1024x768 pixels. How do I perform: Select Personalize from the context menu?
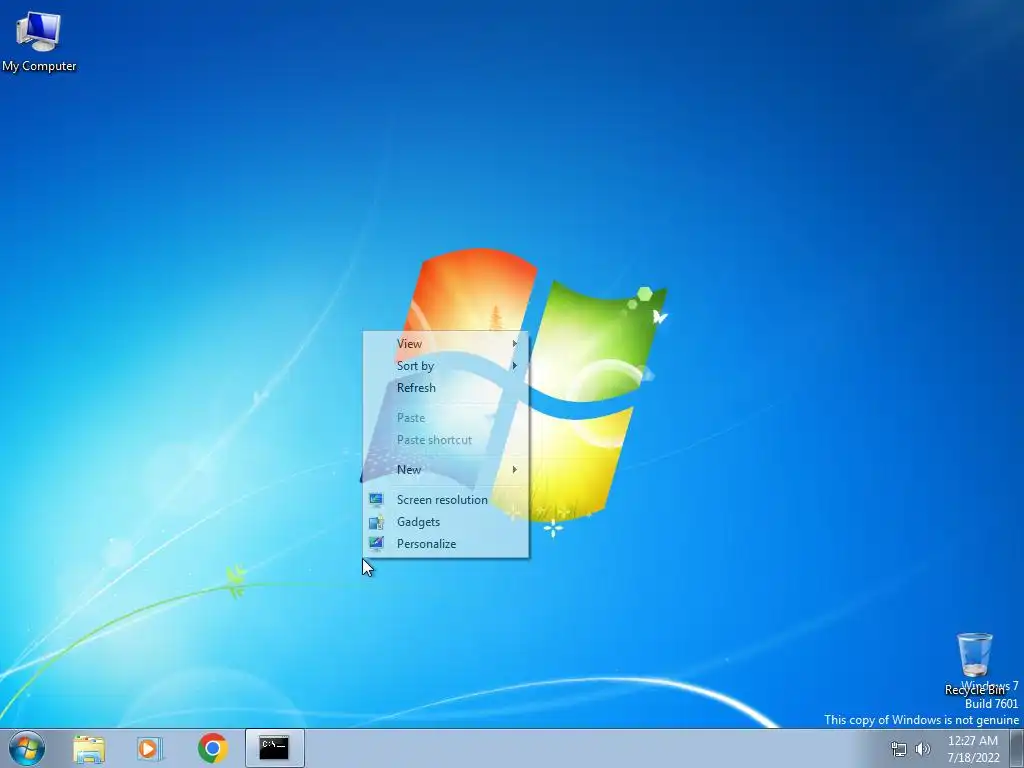[x=446, y=543]
